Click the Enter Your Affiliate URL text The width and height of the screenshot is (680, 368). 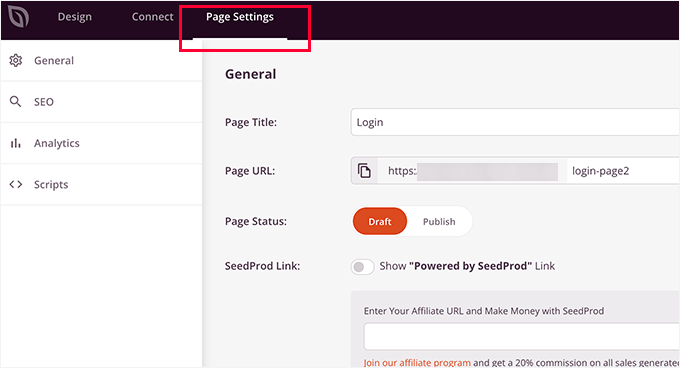pos(484,311)
